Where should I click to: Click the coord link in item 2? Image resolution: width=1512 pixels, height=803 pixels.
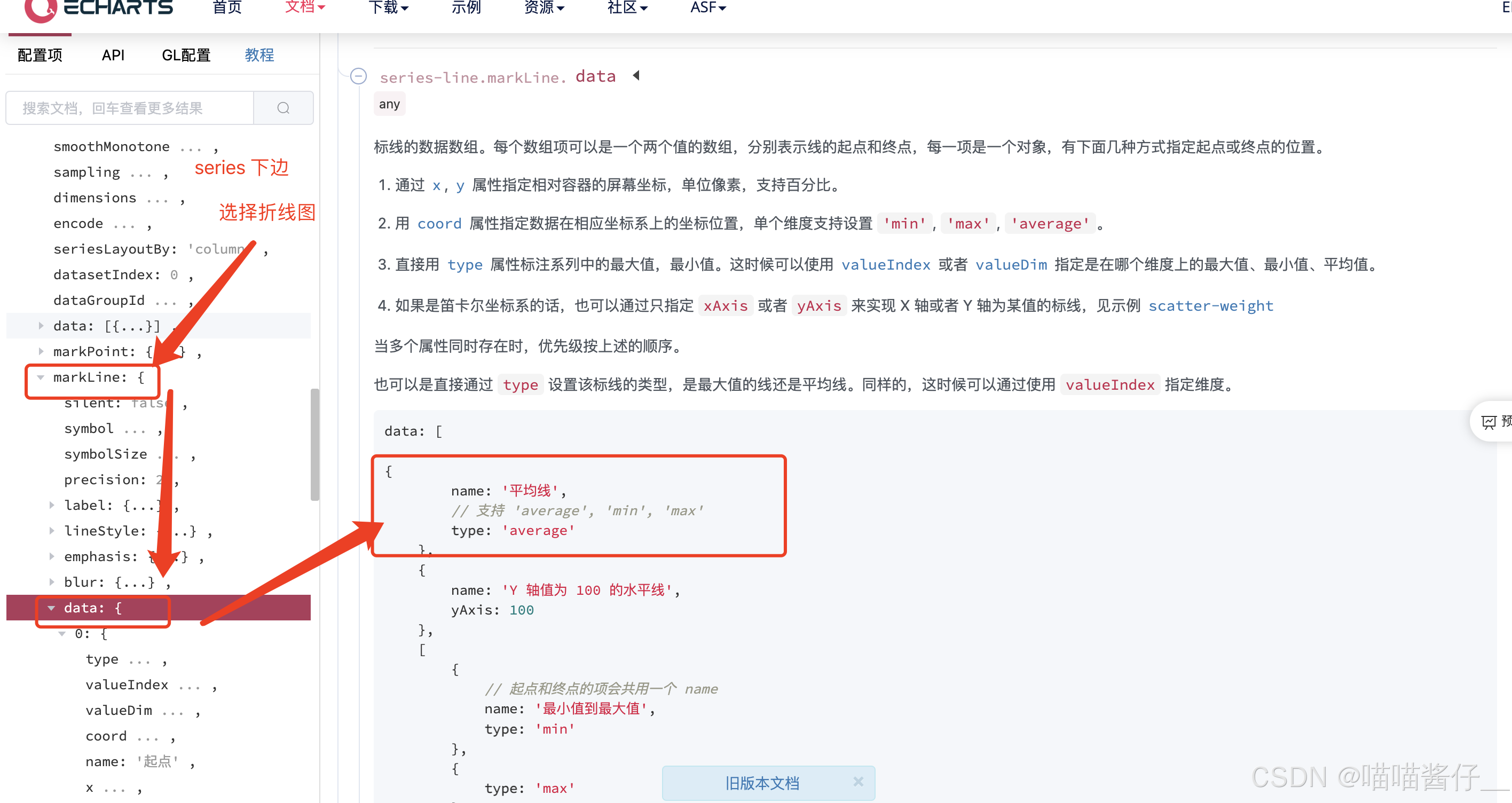tap(439, 224)
